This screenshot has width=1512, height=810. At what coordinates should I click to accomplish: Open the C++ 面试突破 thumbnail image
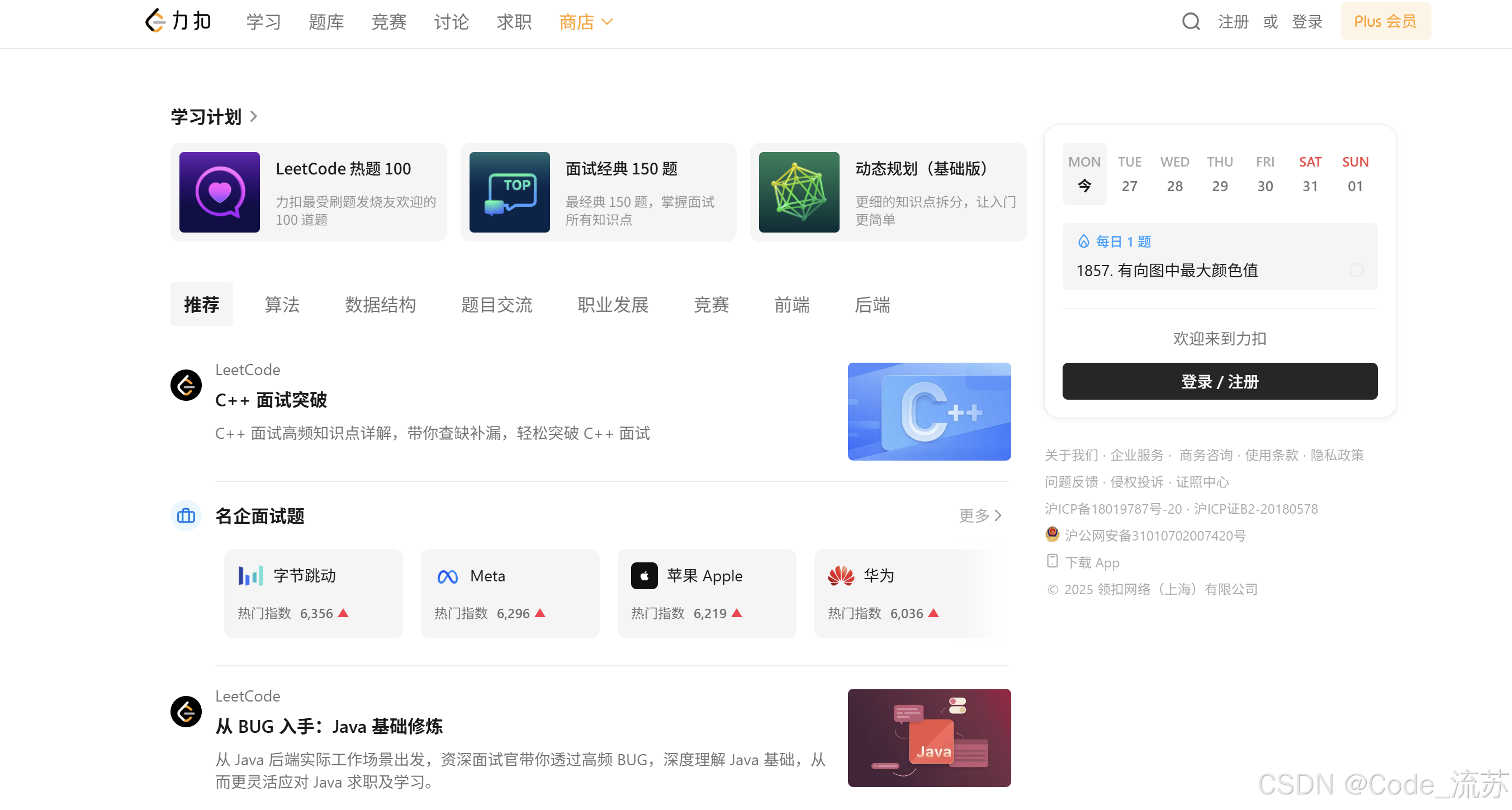point(928,411)
